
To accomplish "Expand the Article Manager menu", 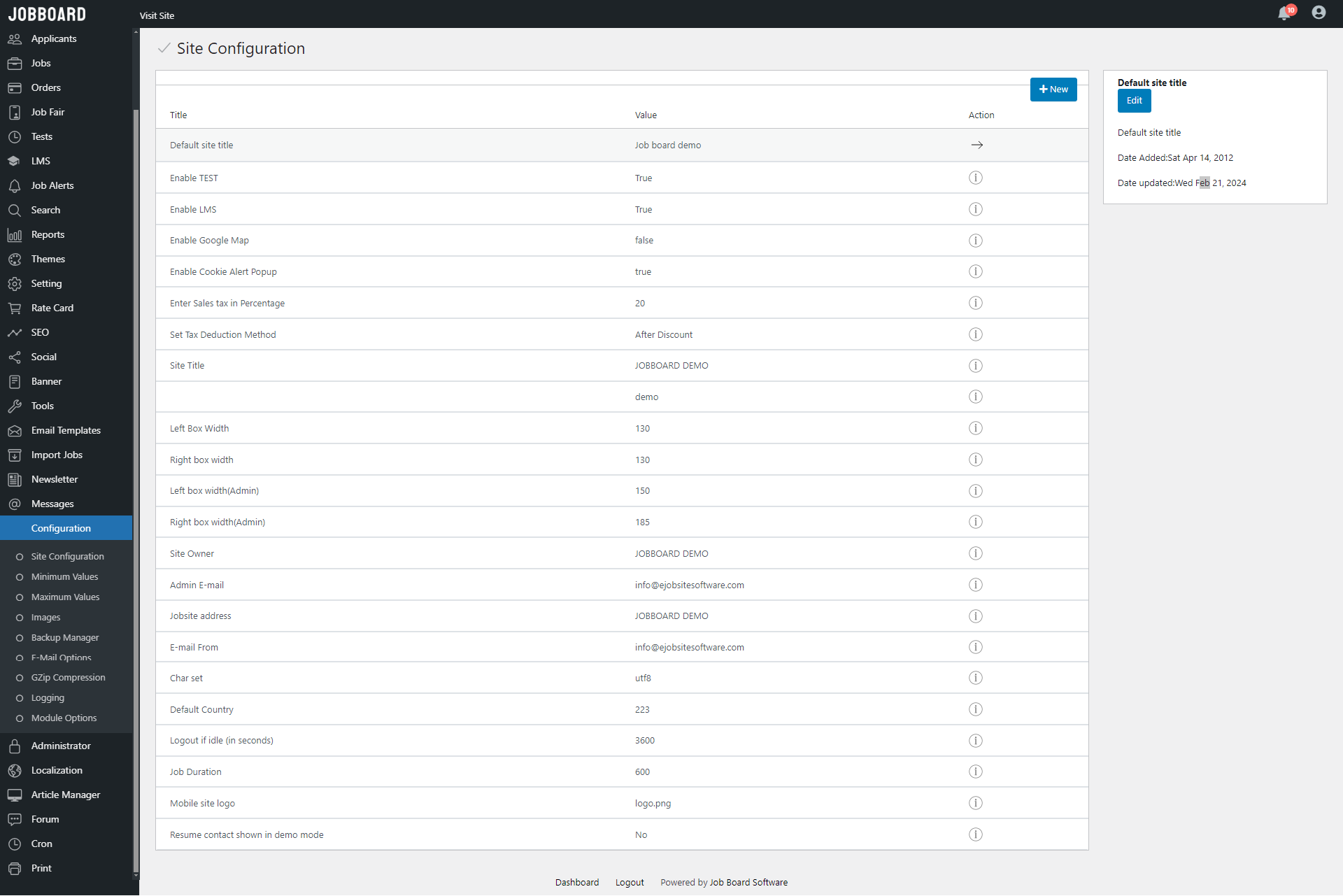I will point(66,795).
